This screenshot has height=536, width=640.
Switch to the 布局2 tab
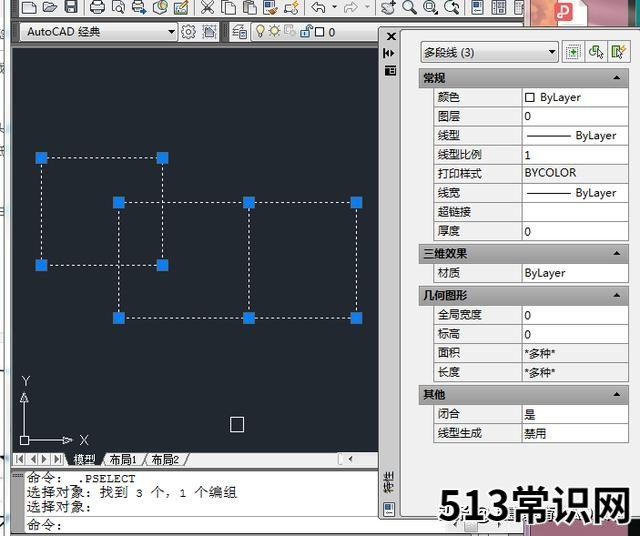pyautogui.click(x=165, y=459)
